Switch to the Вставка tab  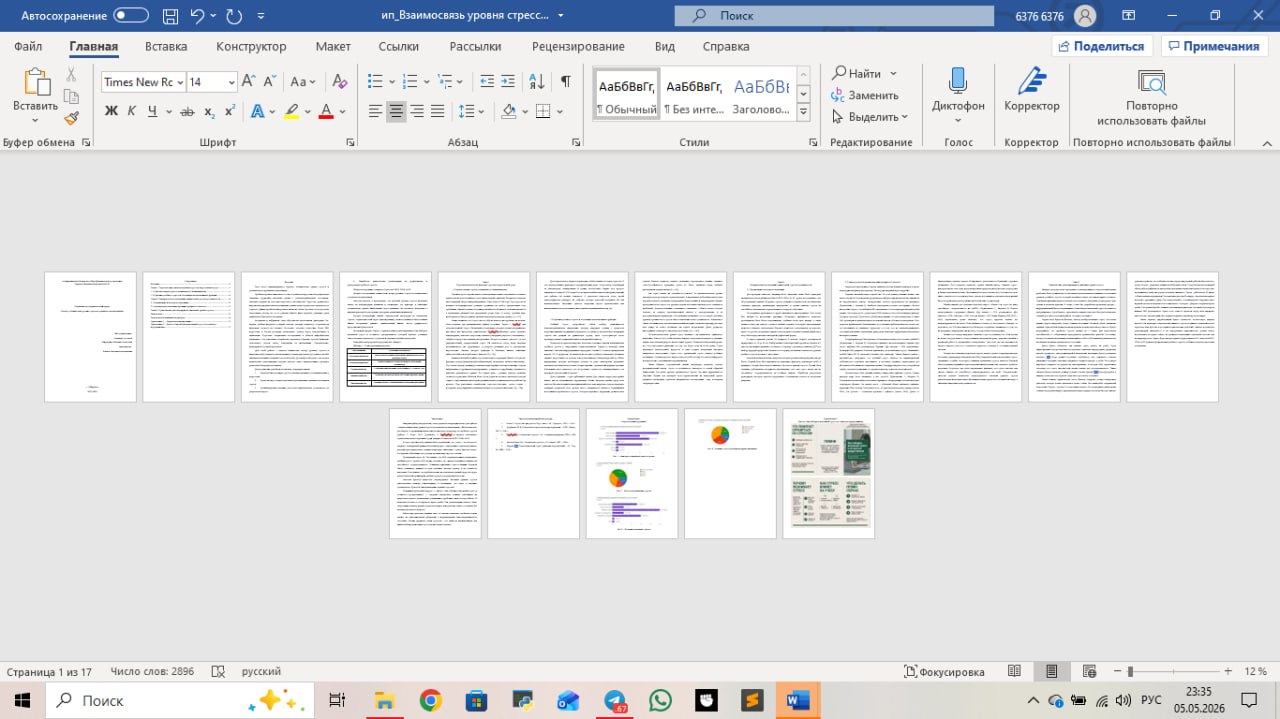166,46
